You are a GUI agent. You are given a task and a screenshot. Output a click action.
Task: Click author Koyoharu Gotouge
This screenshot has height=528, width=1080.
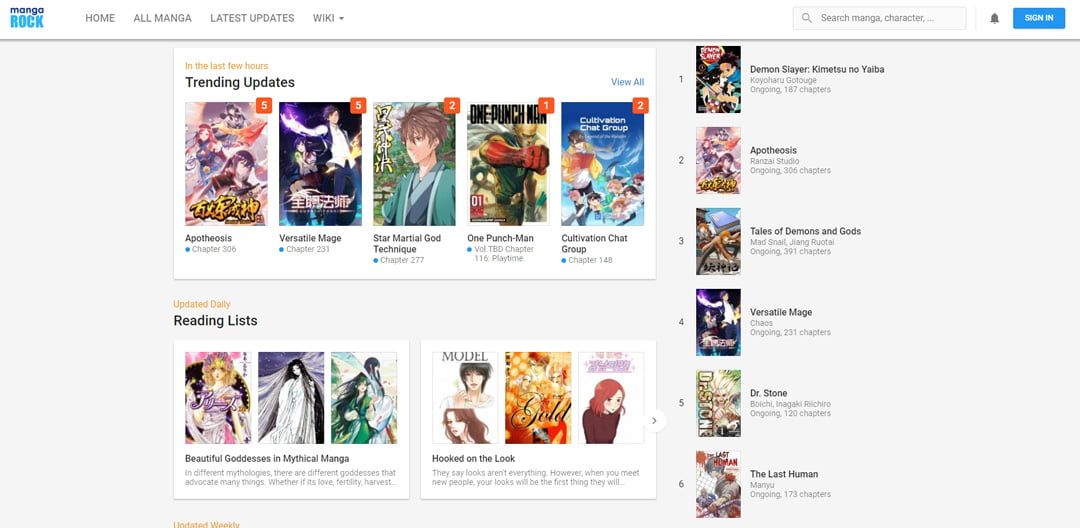(x=781, y=80)
